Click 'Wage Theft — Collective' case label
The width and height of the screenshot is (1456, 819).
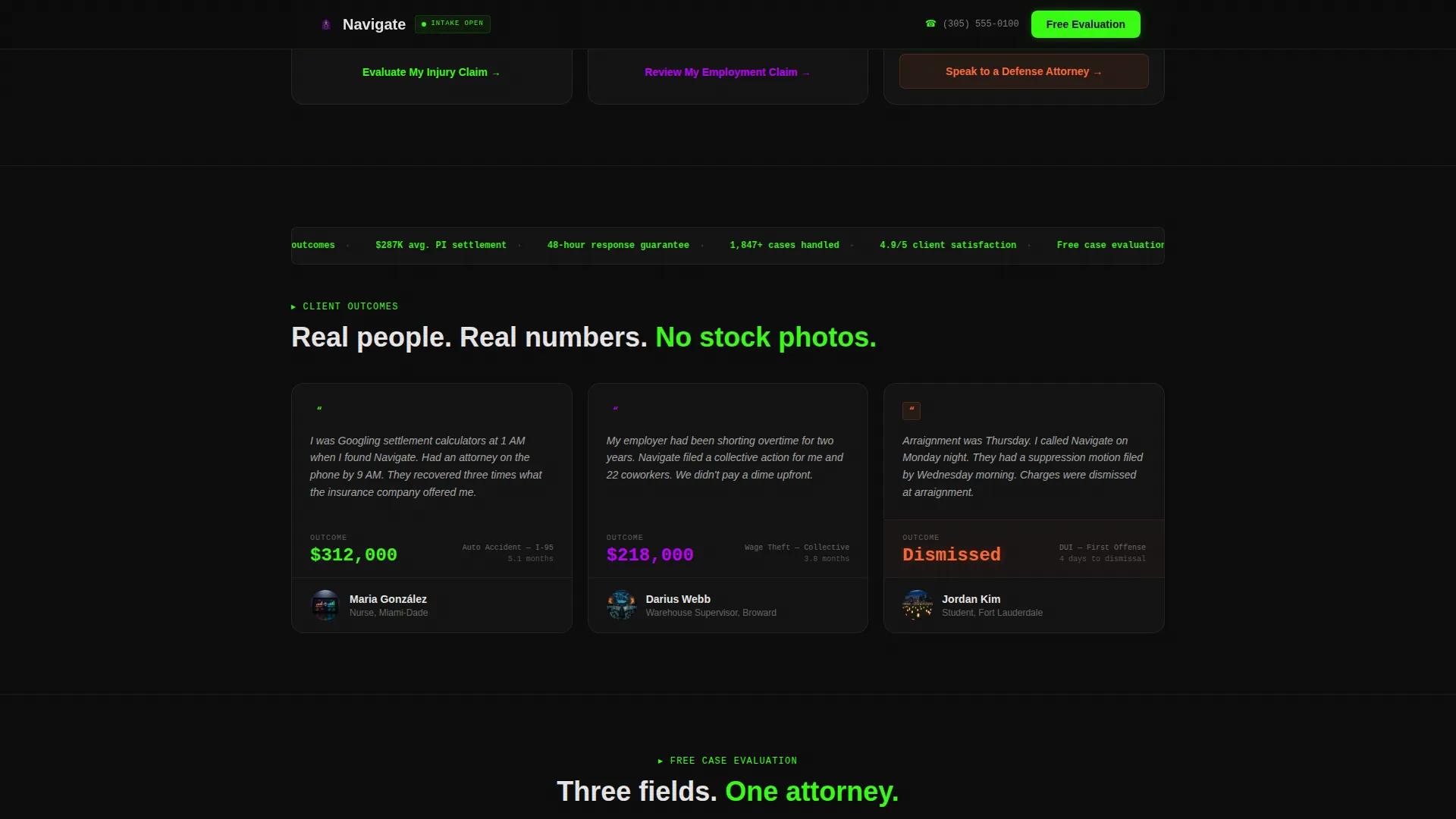[797, 548]
